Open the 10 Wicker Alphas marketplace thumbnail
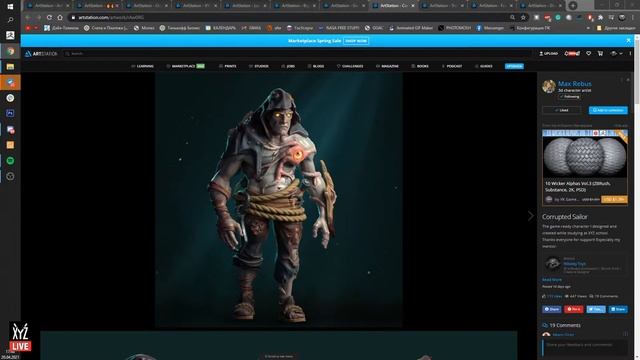 click(584, 154)
